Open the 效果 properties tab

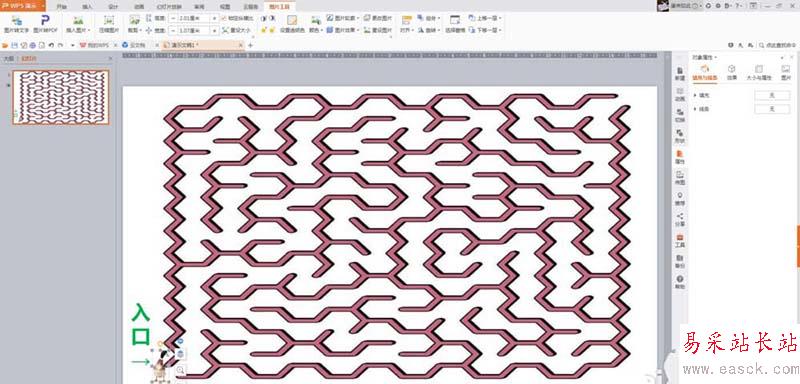[732, 72]
